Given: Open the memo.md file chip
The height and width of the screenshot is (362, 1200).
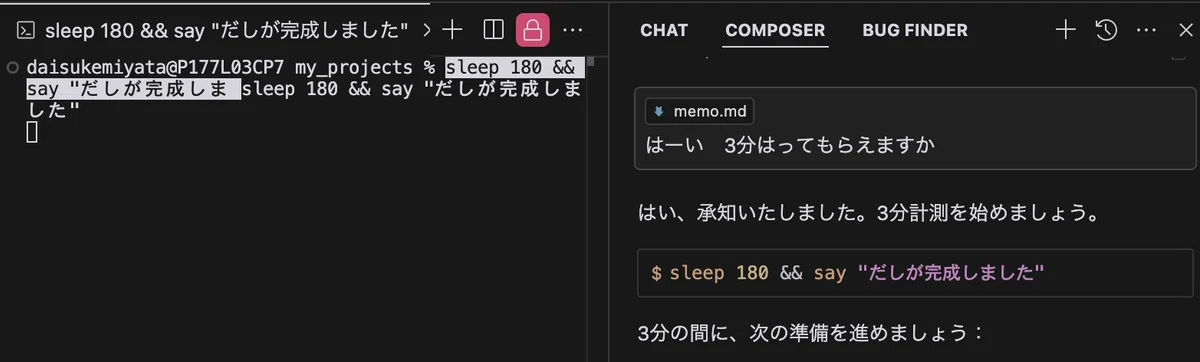Looking at the screenshot, I should point(698,112).
